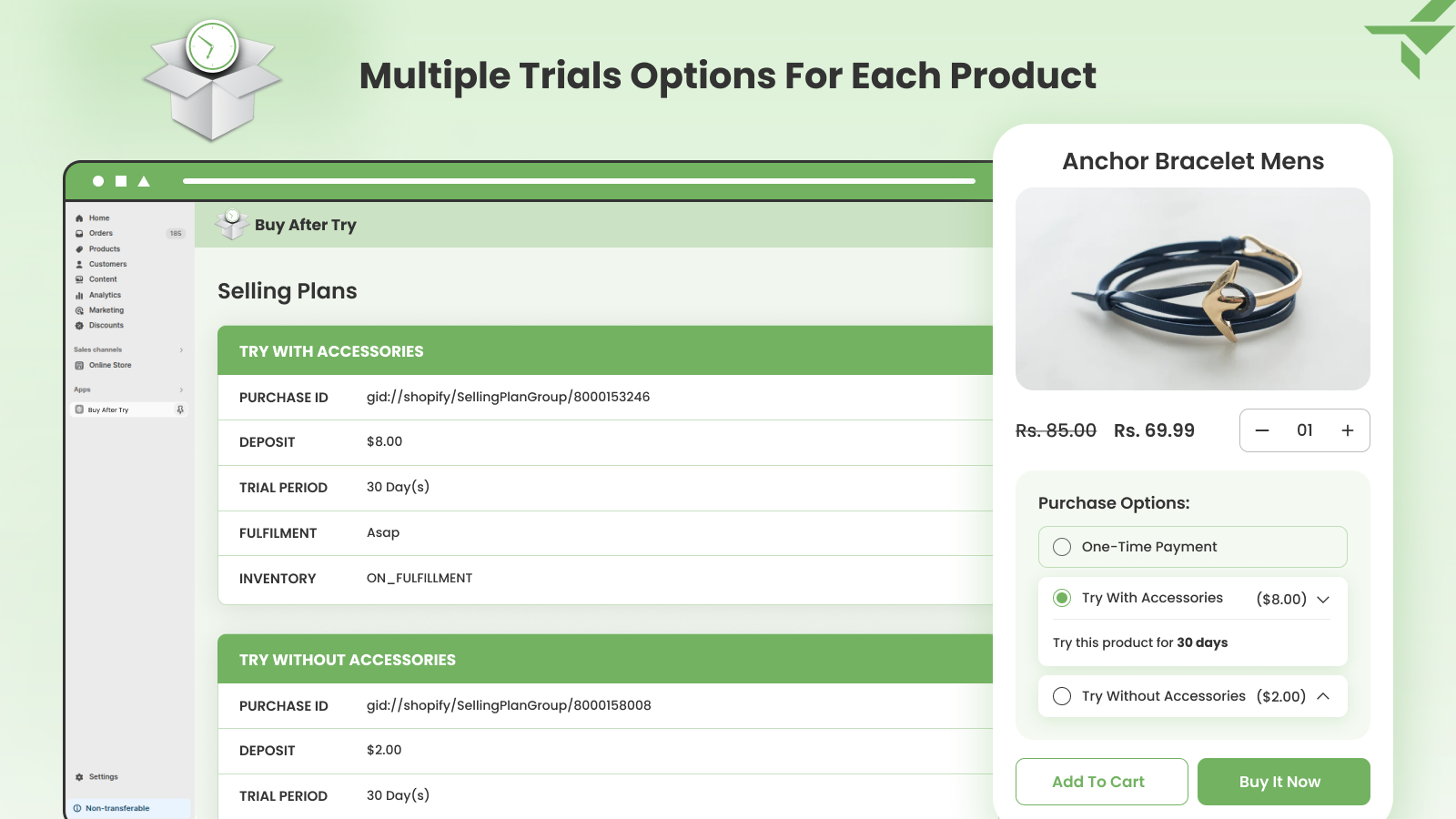Open the Products section
Viewport: 1456px width, 819px height.
pyautogui.click(x=103, y=248)
